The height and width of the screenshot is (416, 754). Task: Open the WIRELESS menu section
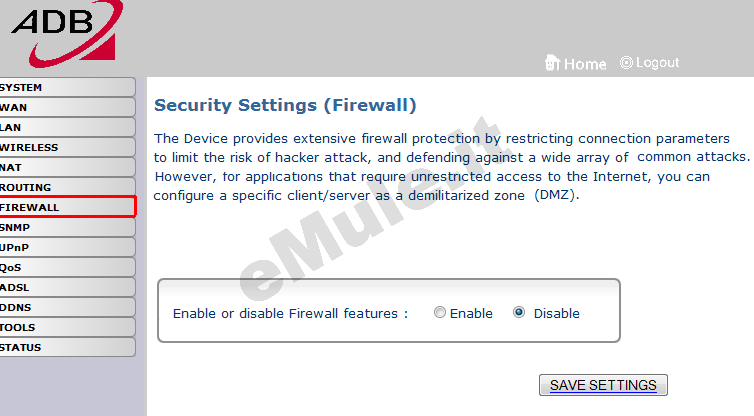pyautogui.click(x=67, y=147)
